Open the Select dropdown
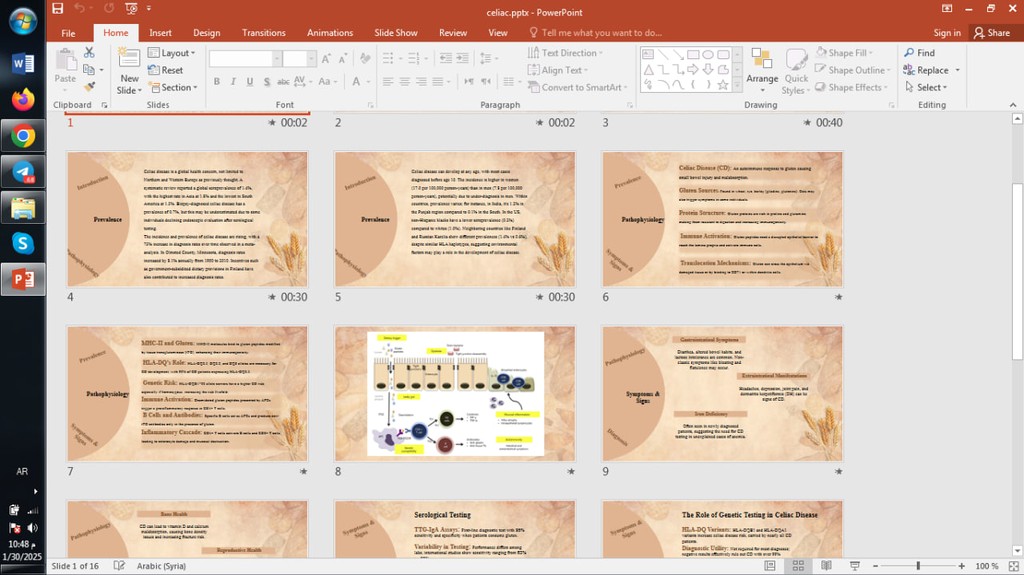 click(925, 87)
